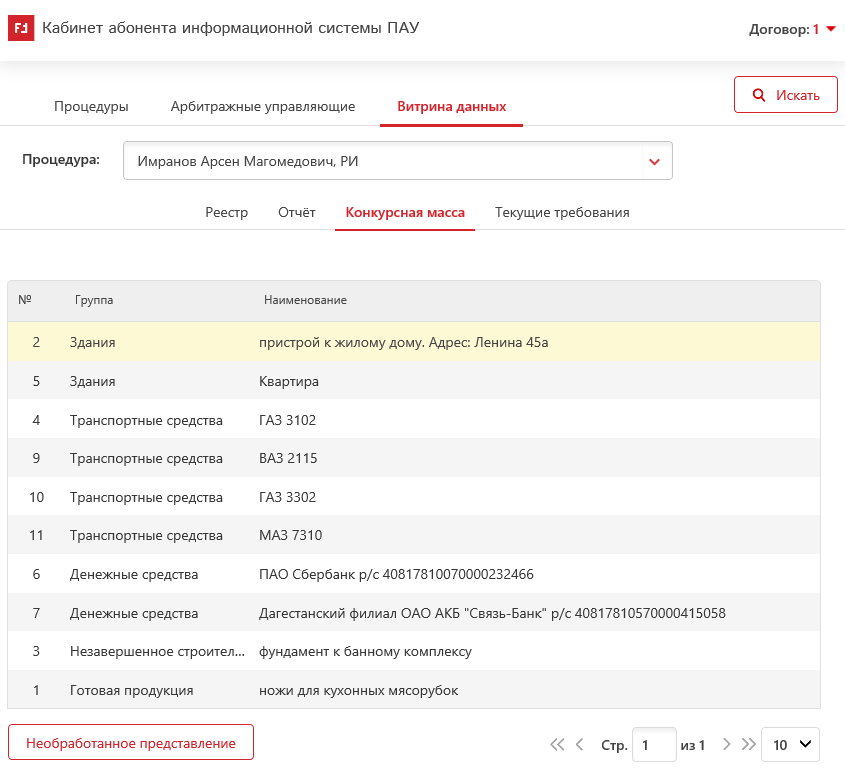Open the Арбитражные управляющие tab
The height and width of the screenshot is (769, 845).
pos(263,107)
